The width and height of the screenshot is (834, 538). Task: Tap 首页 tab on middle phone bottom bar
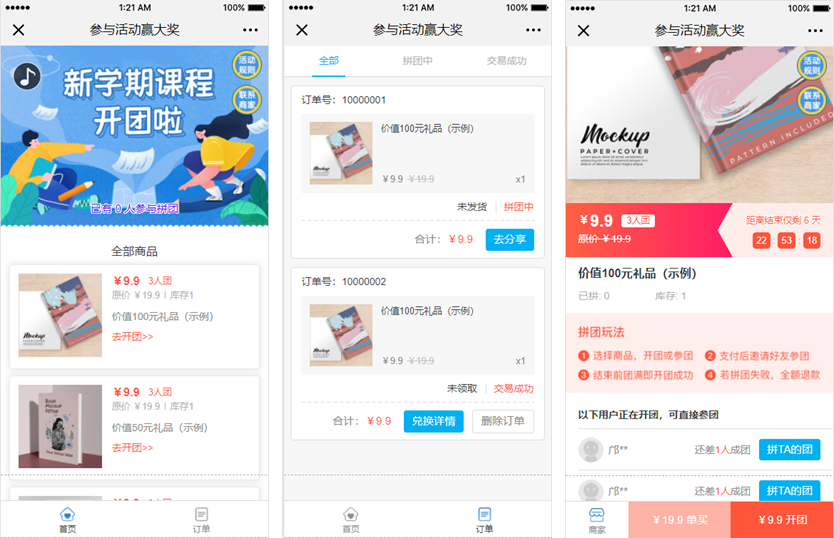351,520
